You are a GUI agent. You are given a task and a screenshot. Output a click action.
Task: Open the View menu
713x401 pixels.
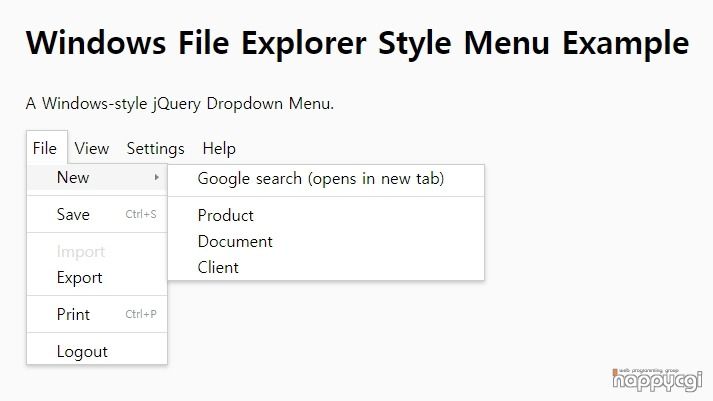[x=92, y=148]
